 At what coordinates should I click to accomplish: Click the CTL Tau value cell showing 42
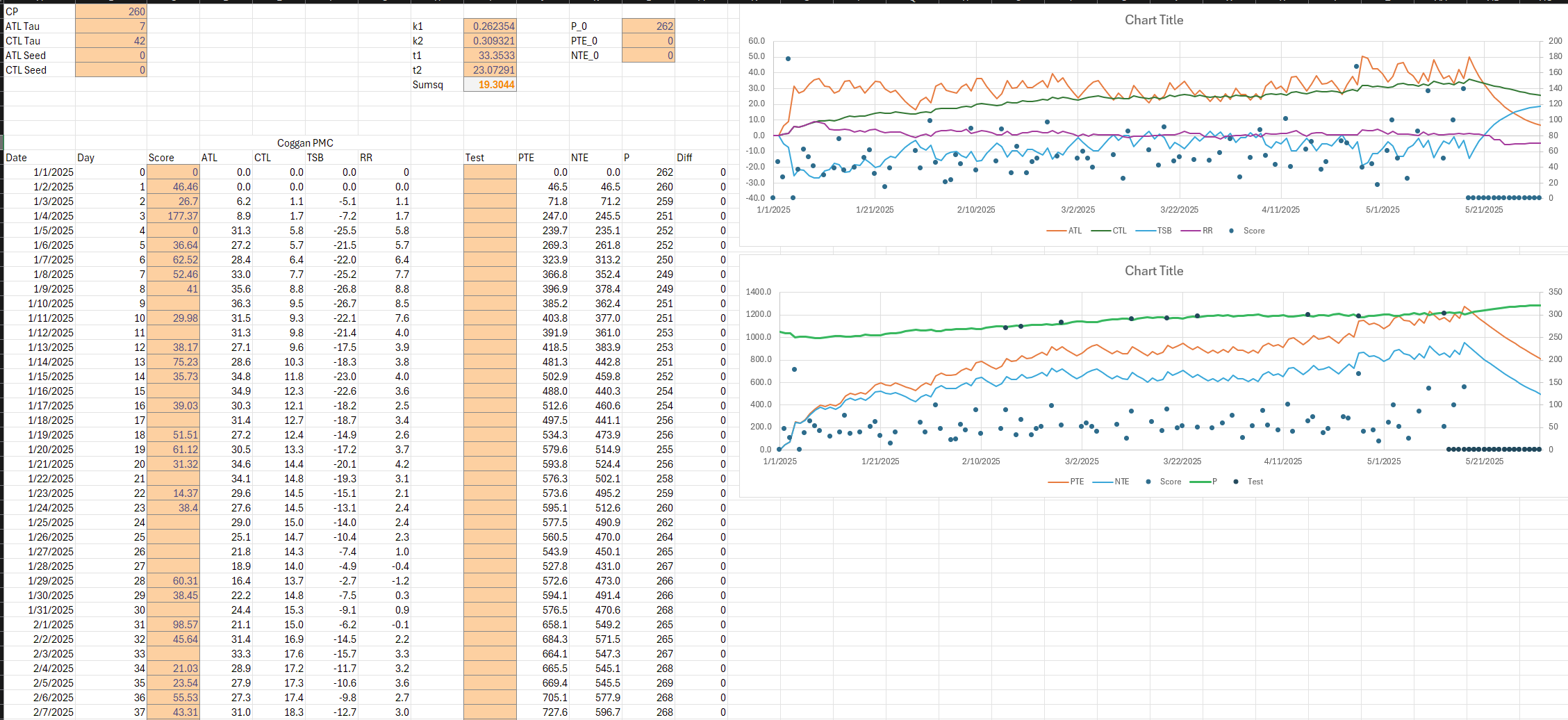coord(111,41)
